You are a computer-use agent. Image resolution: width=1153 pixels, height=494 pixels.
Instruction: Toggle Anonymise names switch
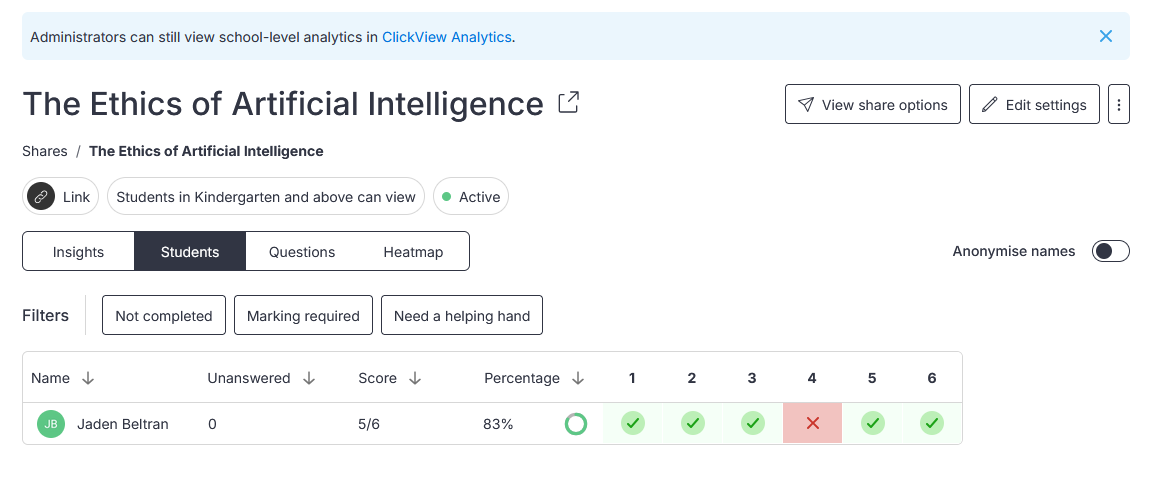(1110, 251)
